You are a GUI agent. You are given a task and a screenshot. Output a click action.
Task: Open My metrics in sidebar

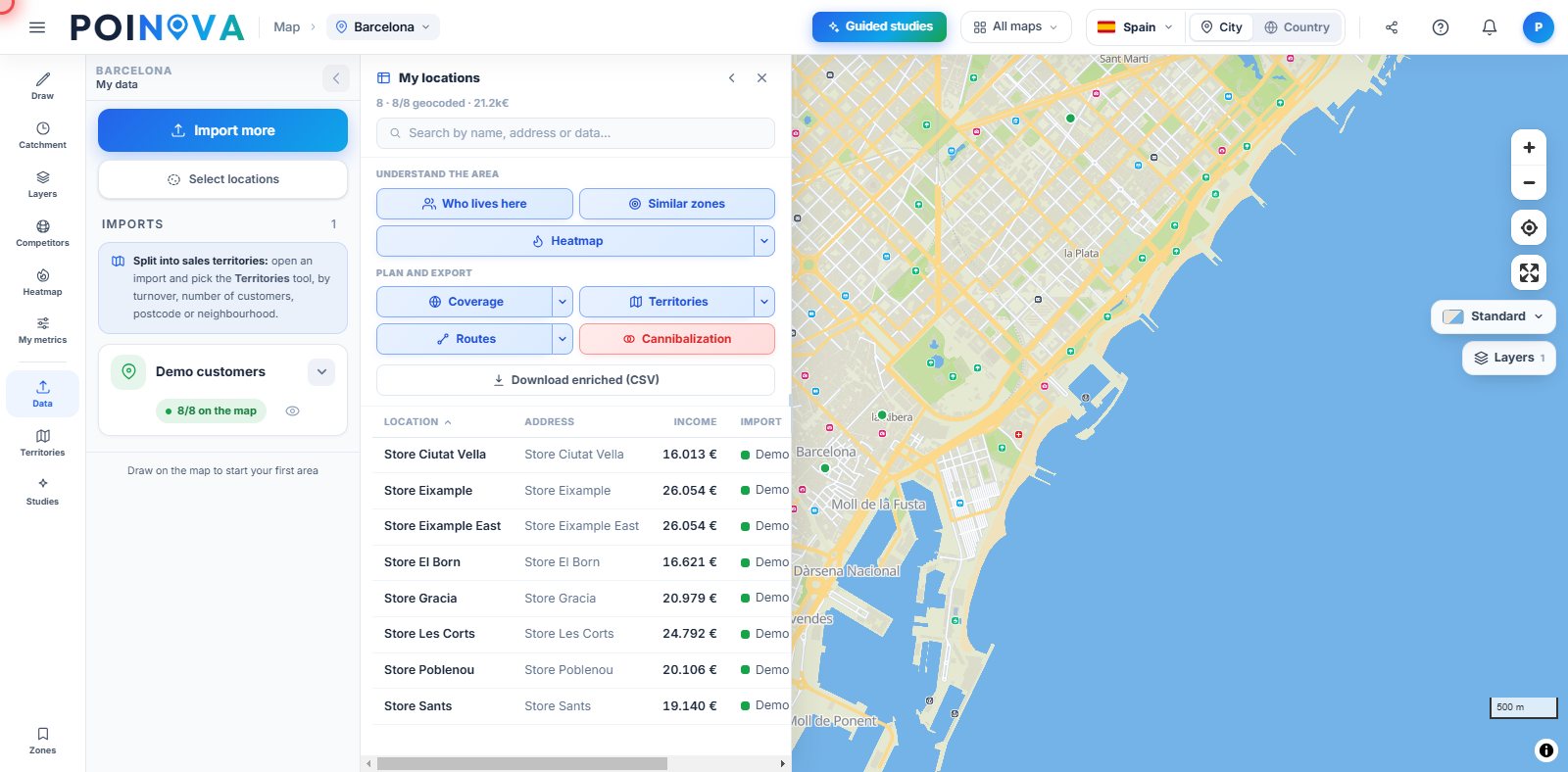click(x=42, y=330)
